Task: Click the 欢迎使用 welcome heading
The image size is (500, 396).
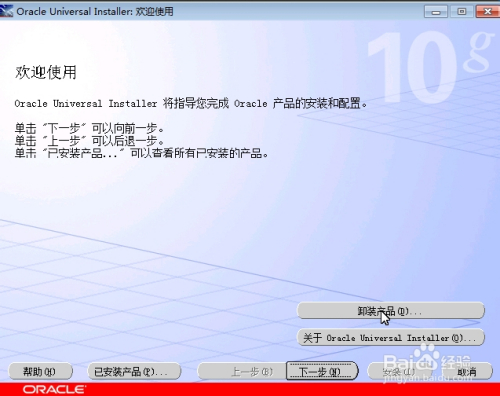Action: (46, 72)
